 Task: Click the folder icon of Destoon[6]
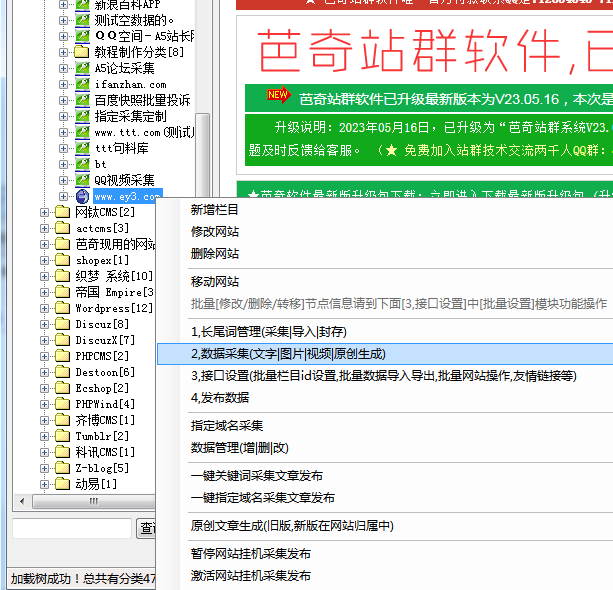63,373
